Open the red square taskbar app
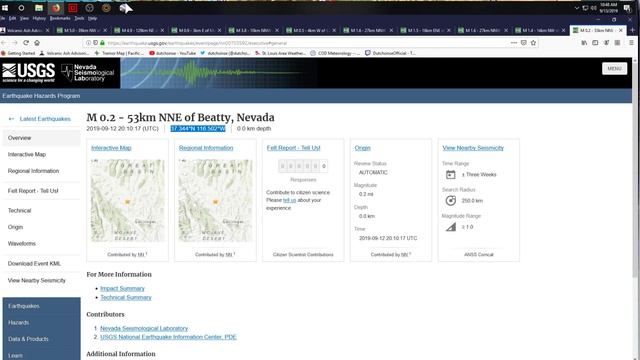 point(73,8)
